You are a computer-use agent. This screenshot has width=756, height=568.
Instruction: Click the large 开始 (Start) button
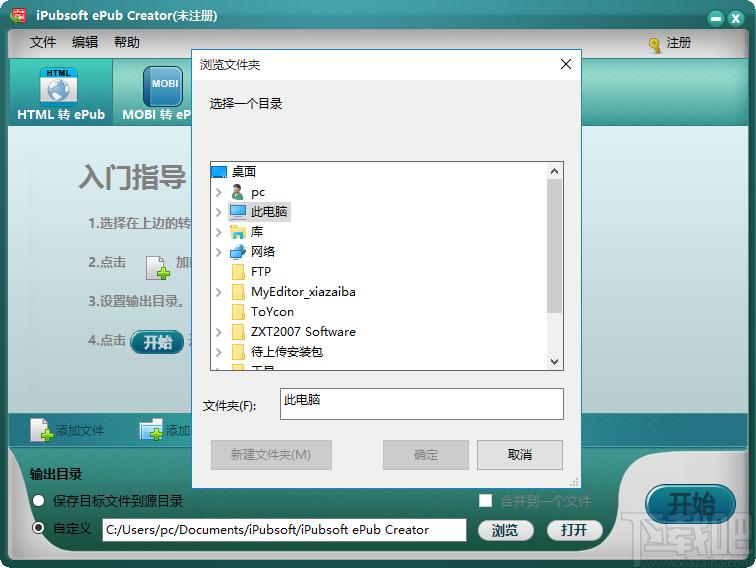pos(690,504)
